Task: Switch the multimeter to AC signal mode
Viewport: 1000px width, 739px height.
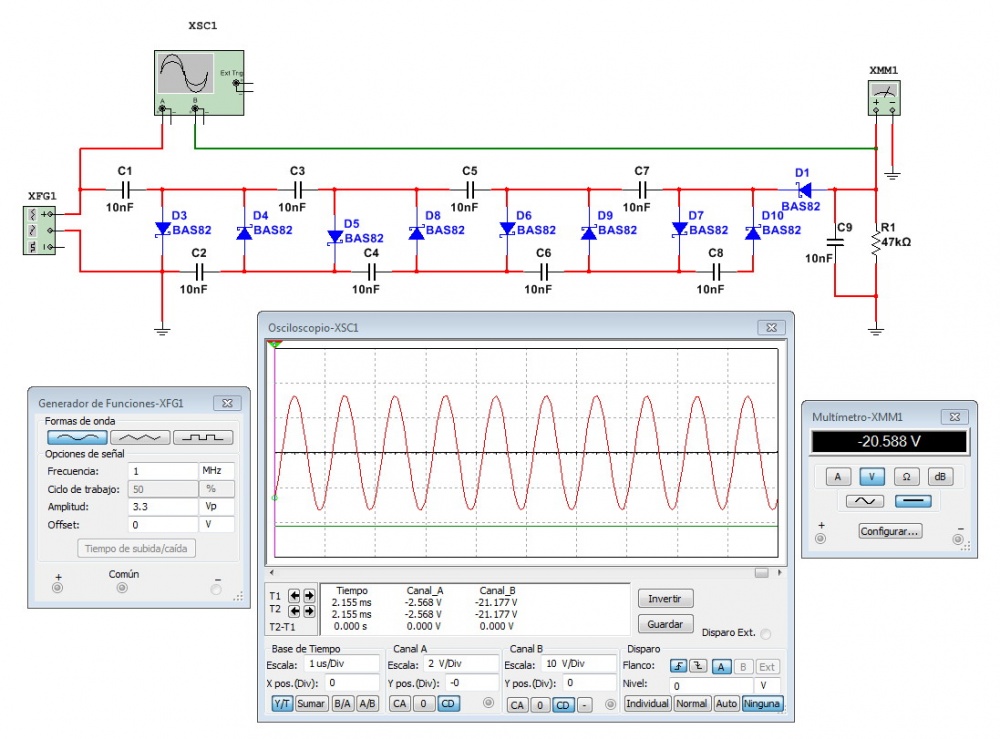Action: (864, 501)
